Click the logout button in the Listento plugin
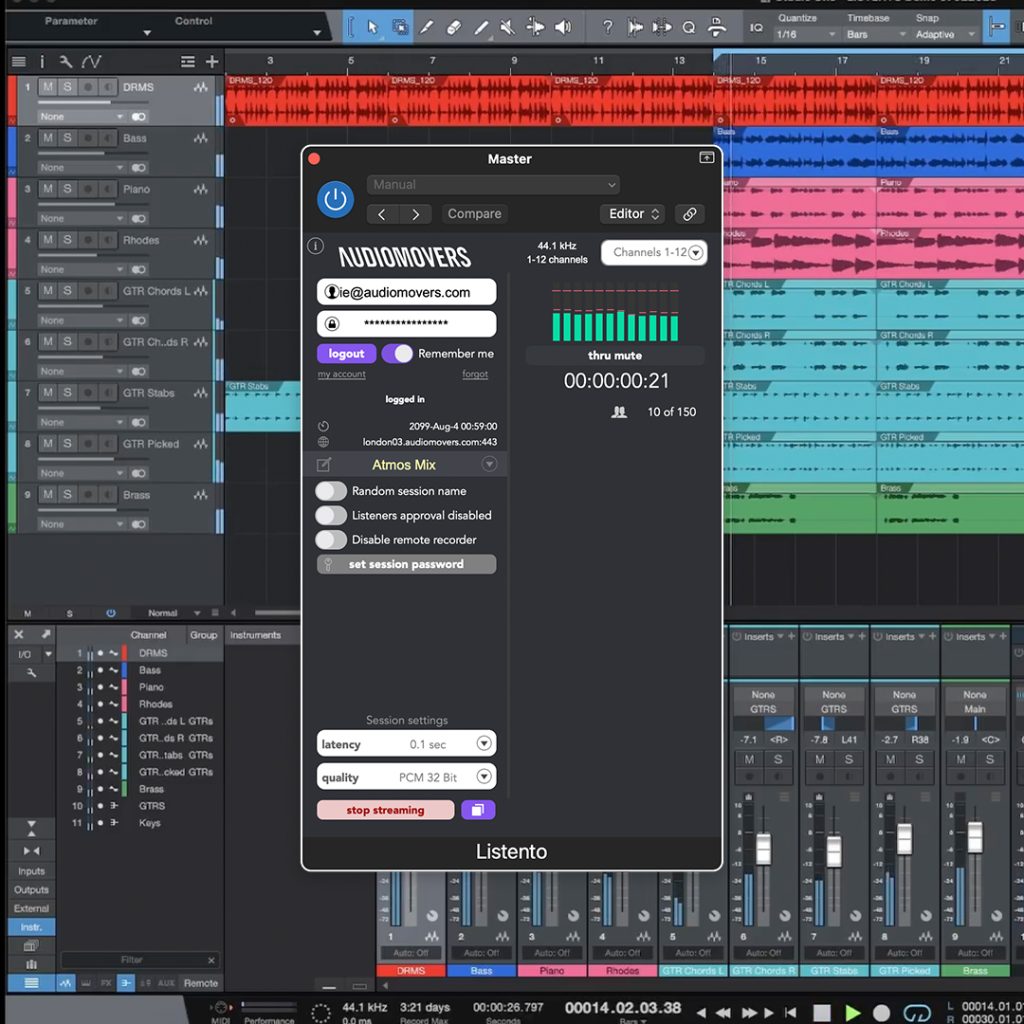1024x1024 pixels. coord(346,353)
